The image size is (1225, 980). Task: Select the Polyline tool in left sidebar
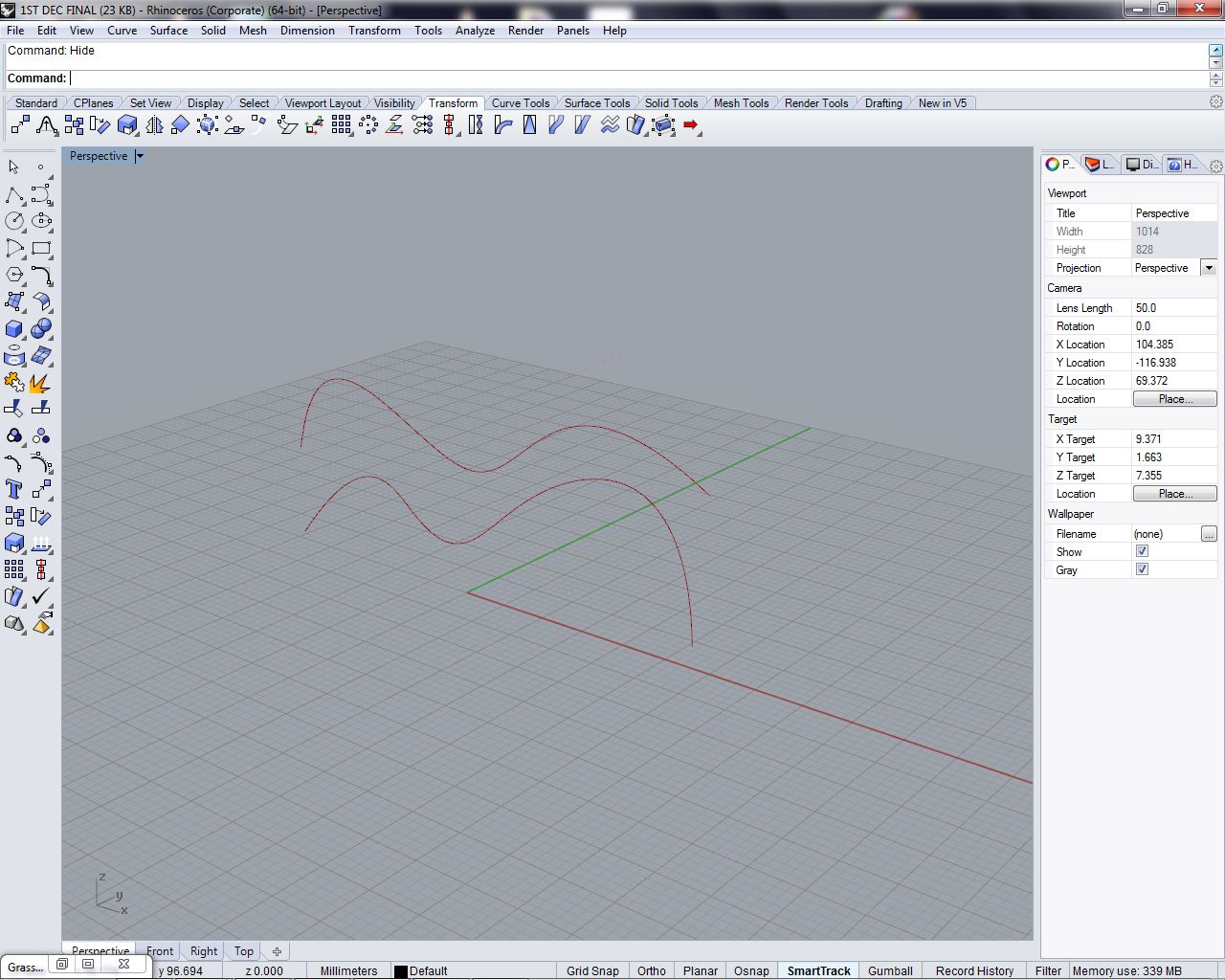point(14,195)
